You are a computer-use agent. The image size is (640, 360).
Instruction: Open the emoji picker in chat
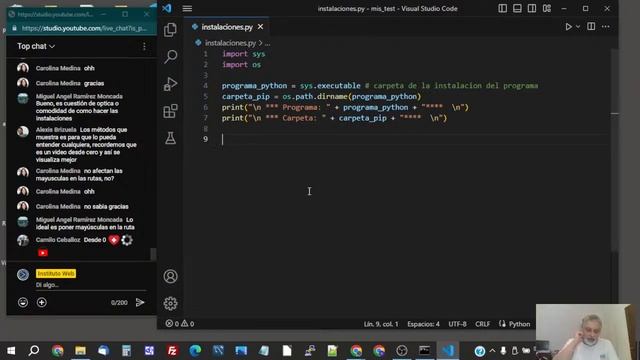coord(23,302)
